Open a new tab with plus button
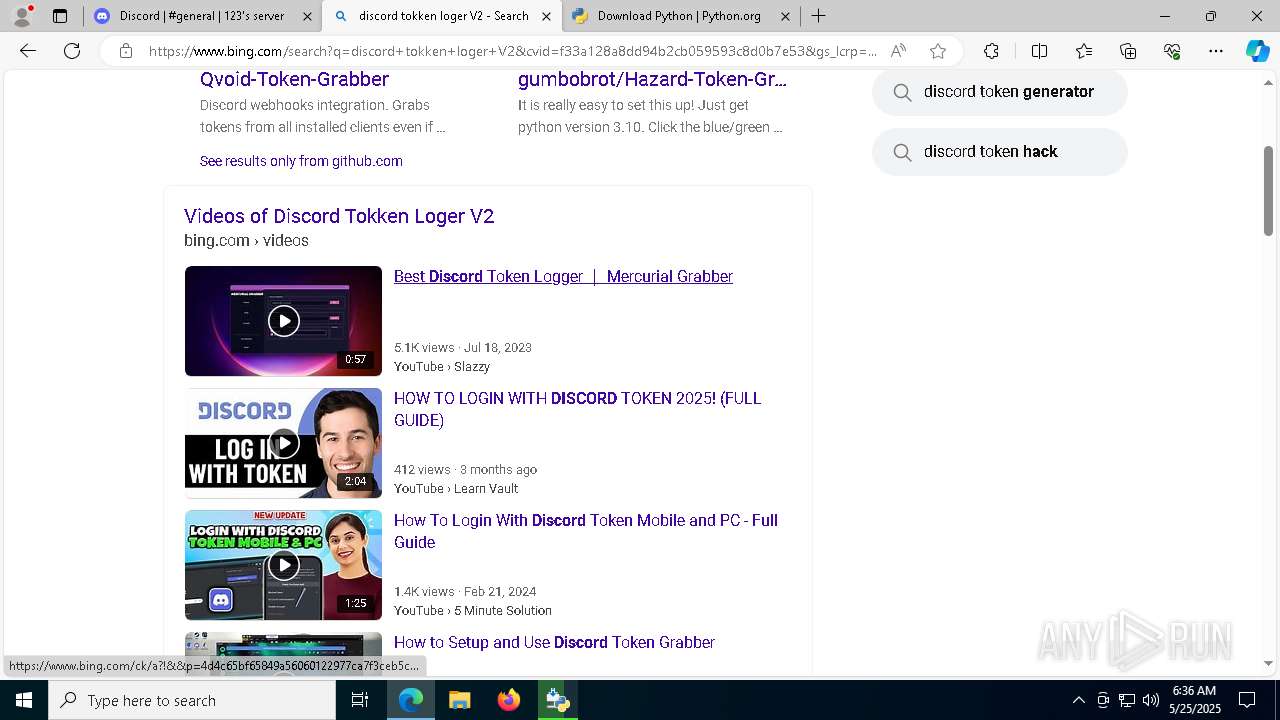This screenshot has height=720, width=1280. click(818, 16)
